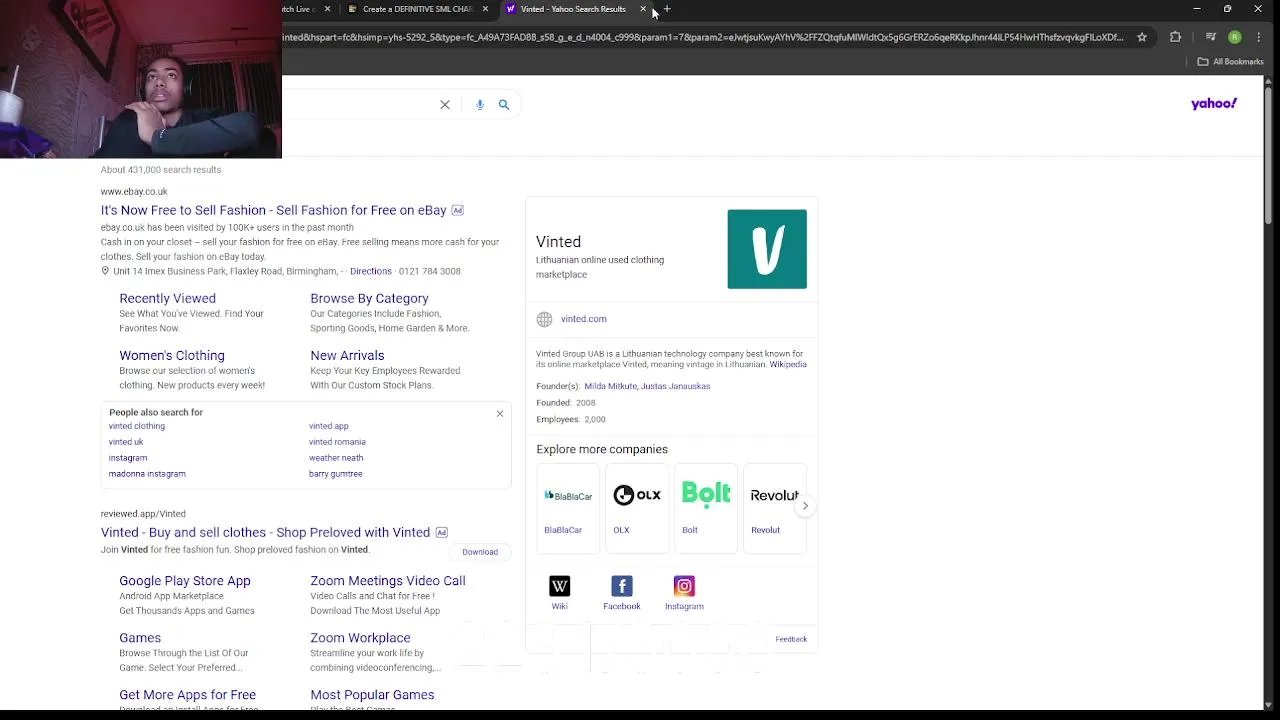This screenshot has width=1280, height=720.
Task: Open the Most Popular Games sitelink
Action: 372,695
